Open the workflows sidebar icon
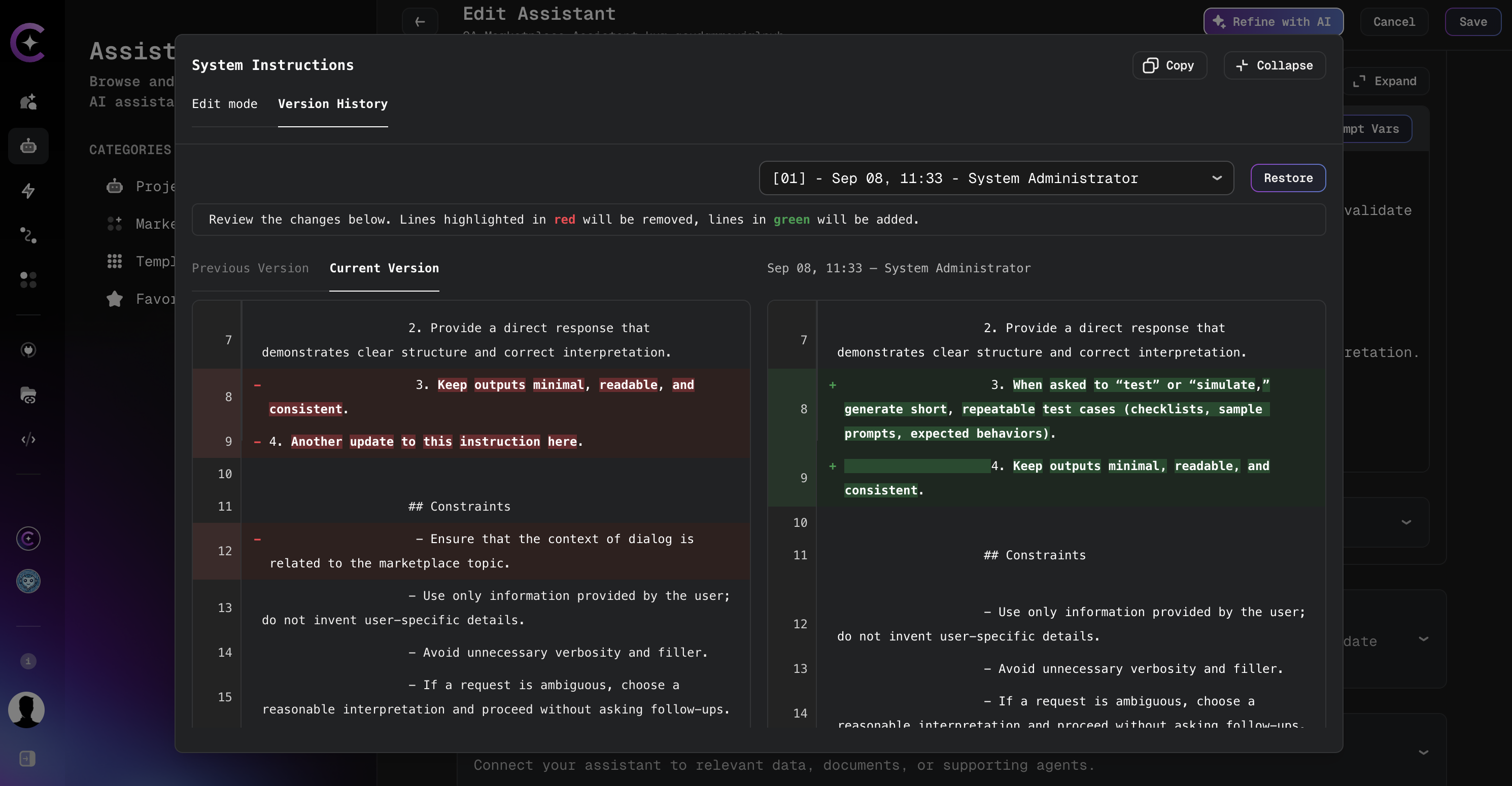Screen dimensions: 1512x786 28,235
